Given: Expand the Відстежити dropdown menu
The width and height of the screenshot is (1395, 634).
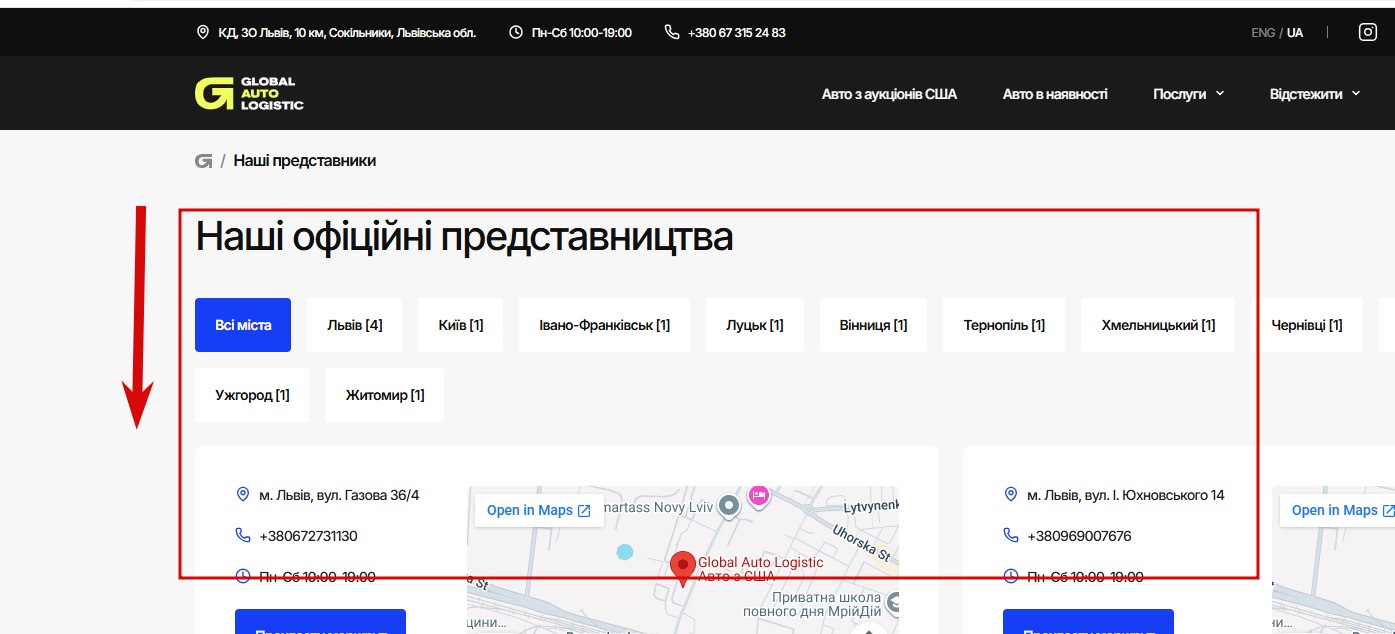Looking at the screenshot, I should 1315,94.
